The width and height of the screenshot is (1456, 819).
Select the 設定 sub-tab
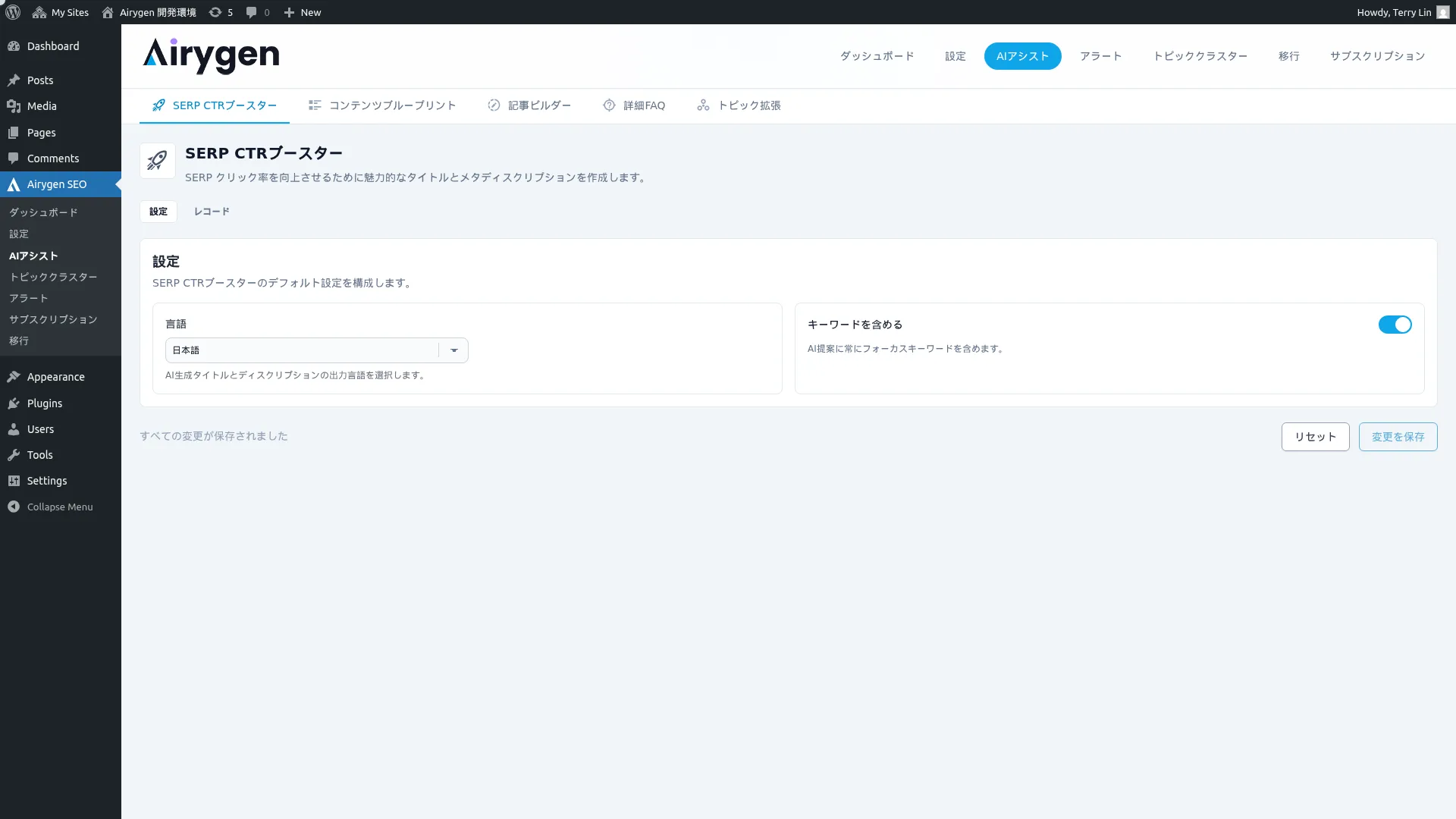click(x=158, y=212)
